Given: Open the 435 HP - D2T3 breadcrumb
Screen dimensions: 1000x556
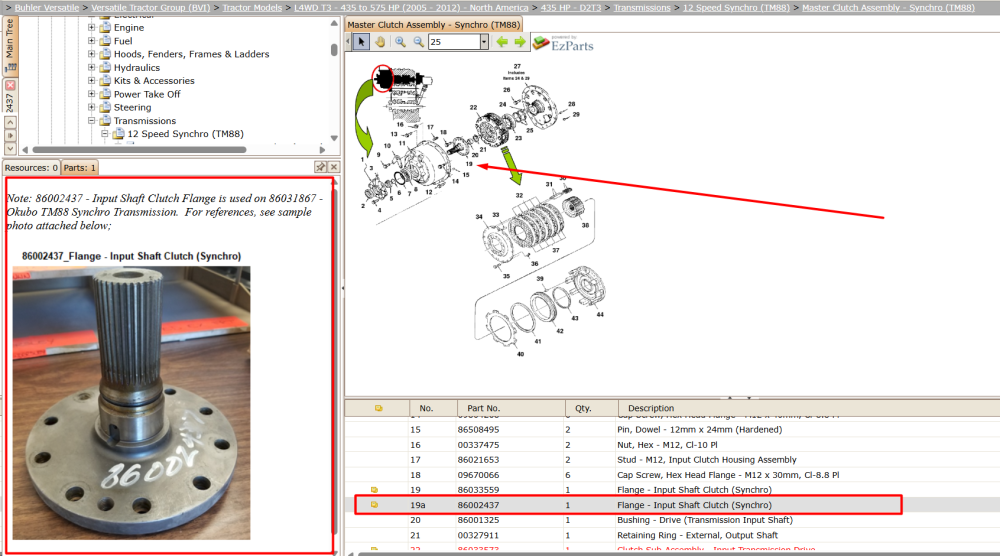Looking at the screenshot, I should [x=571, y=8].
